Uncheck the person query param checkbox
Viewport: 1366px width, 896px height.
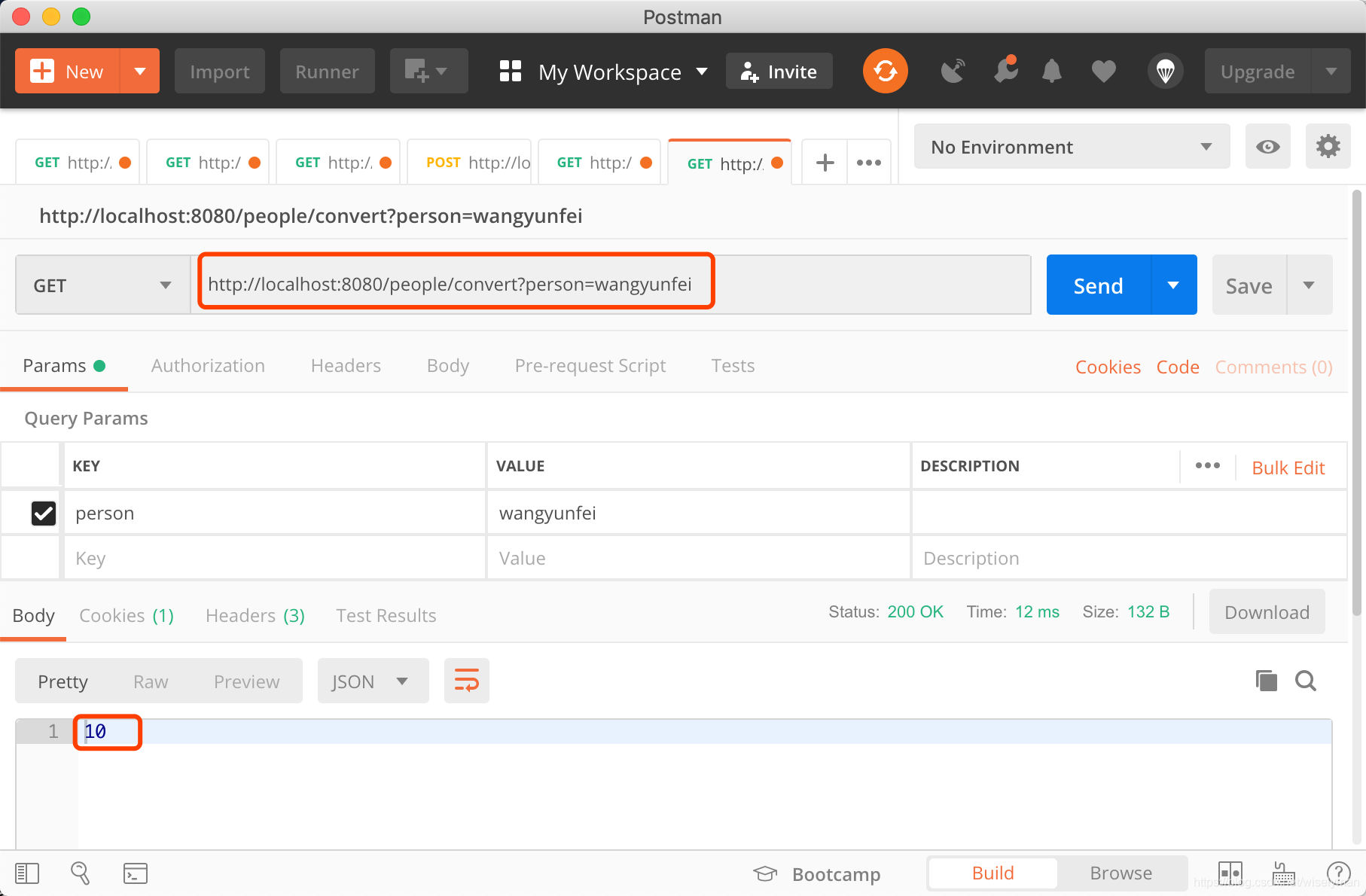[x=44, y=514]
